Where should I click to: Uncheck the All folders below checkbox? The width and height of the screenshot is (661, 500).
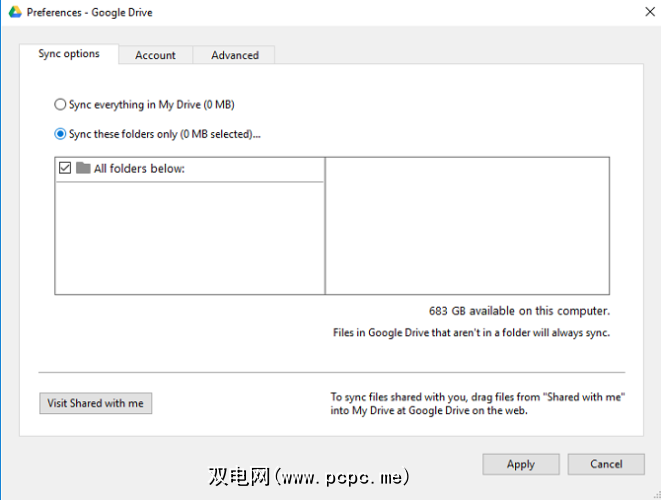point(65,168)
